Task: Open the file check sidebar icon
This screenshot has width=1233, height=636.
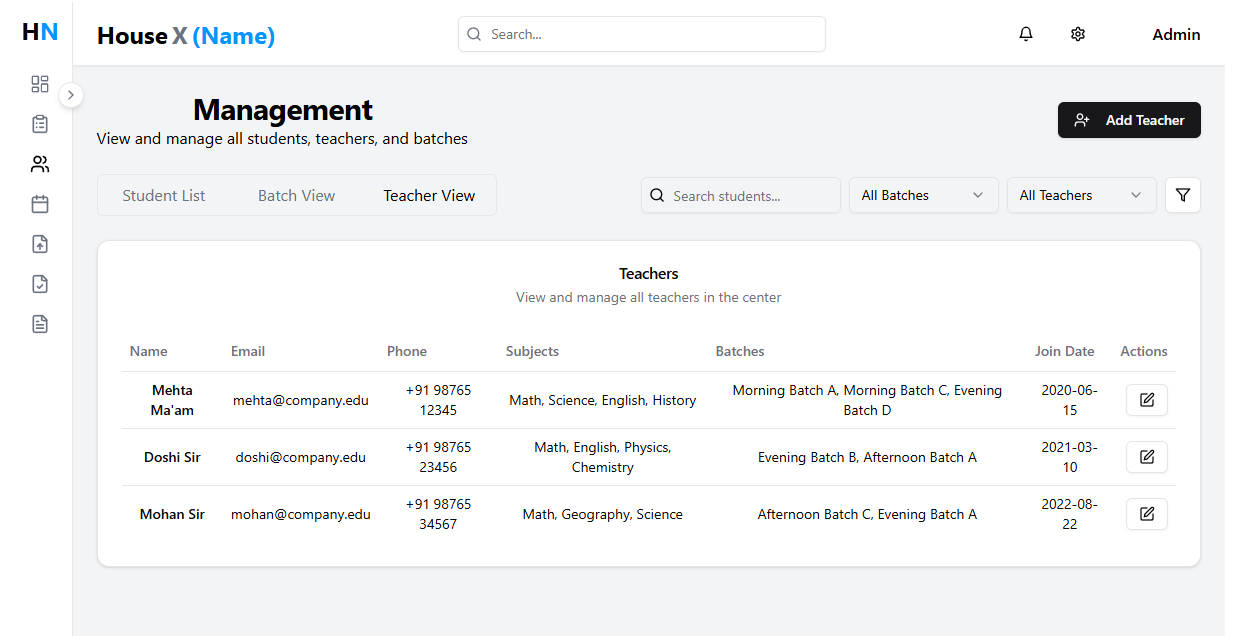Action: click(40, 284)
